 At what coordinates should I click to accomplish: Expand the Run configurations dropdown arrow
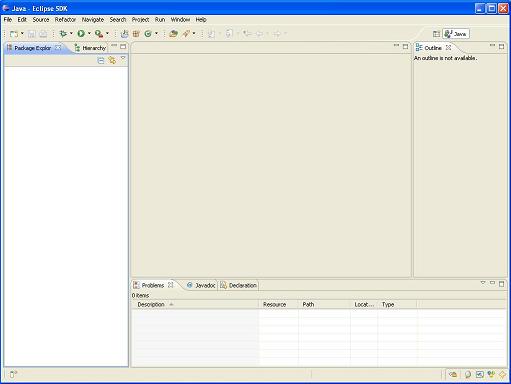[89, 33]
